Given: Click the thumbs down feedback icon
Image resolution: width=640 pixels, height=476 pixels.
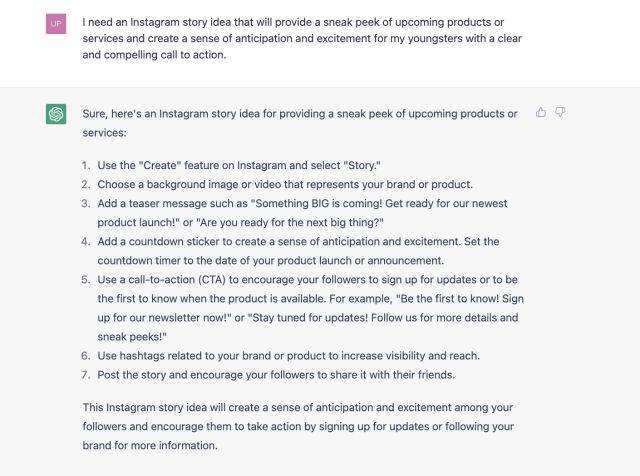Looking at the screenshot, I should click(x=560, y=112).
